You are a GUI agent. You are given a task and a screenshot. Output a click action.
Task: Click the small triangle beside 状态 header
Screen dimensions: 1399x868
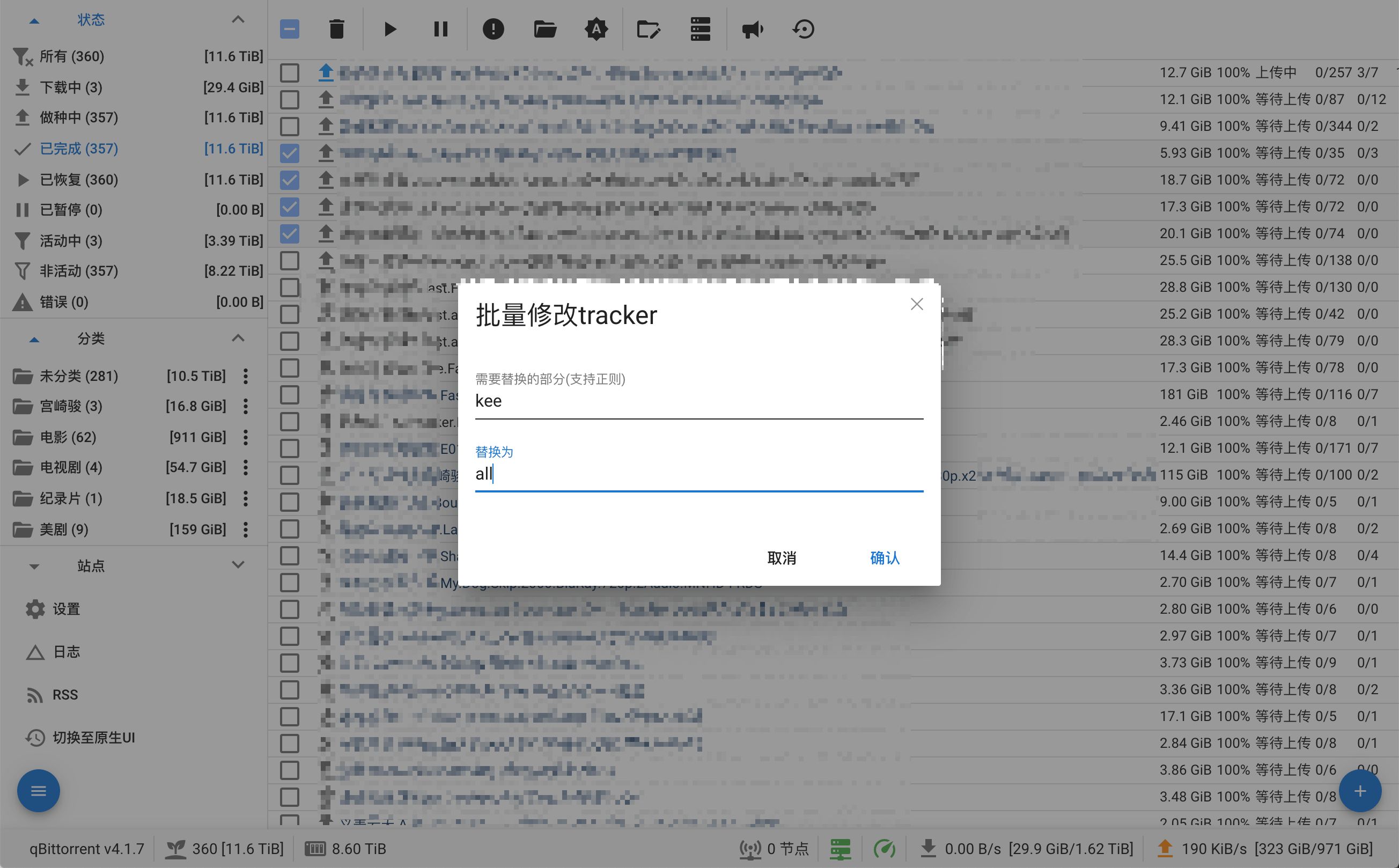(x=34, y=21)
